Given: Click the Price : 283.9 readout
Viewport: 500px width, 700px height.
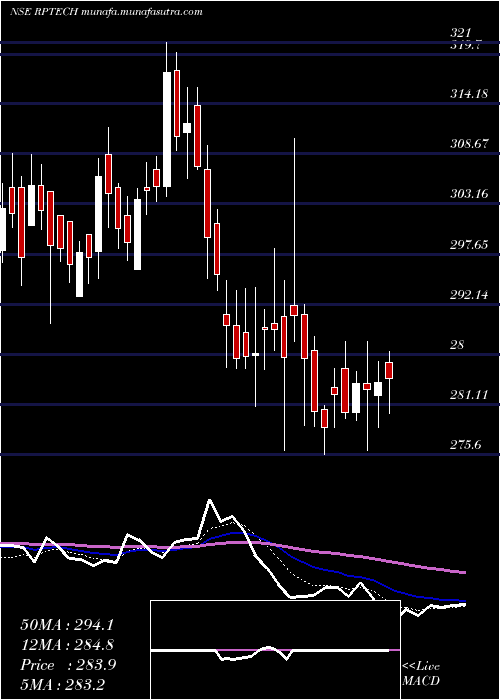Looking at the screenshot, I should coord(68,665).
